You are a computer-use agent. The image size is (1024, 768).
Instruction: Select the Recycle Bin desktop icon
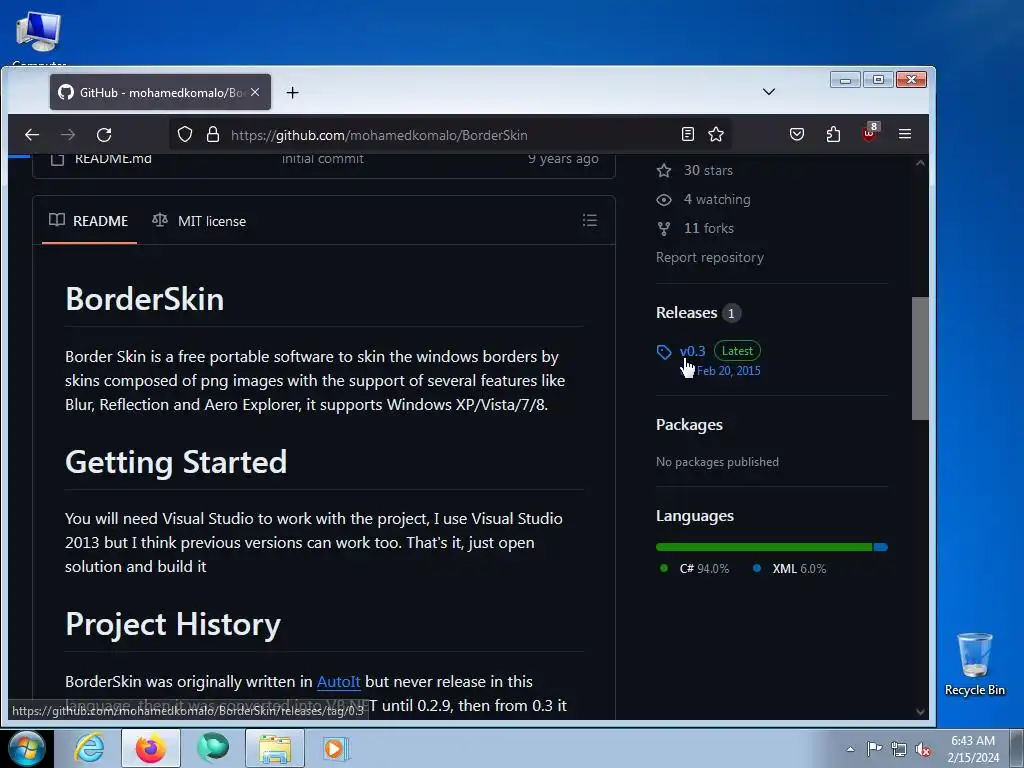pyautogui.click(x=974, y=664)
